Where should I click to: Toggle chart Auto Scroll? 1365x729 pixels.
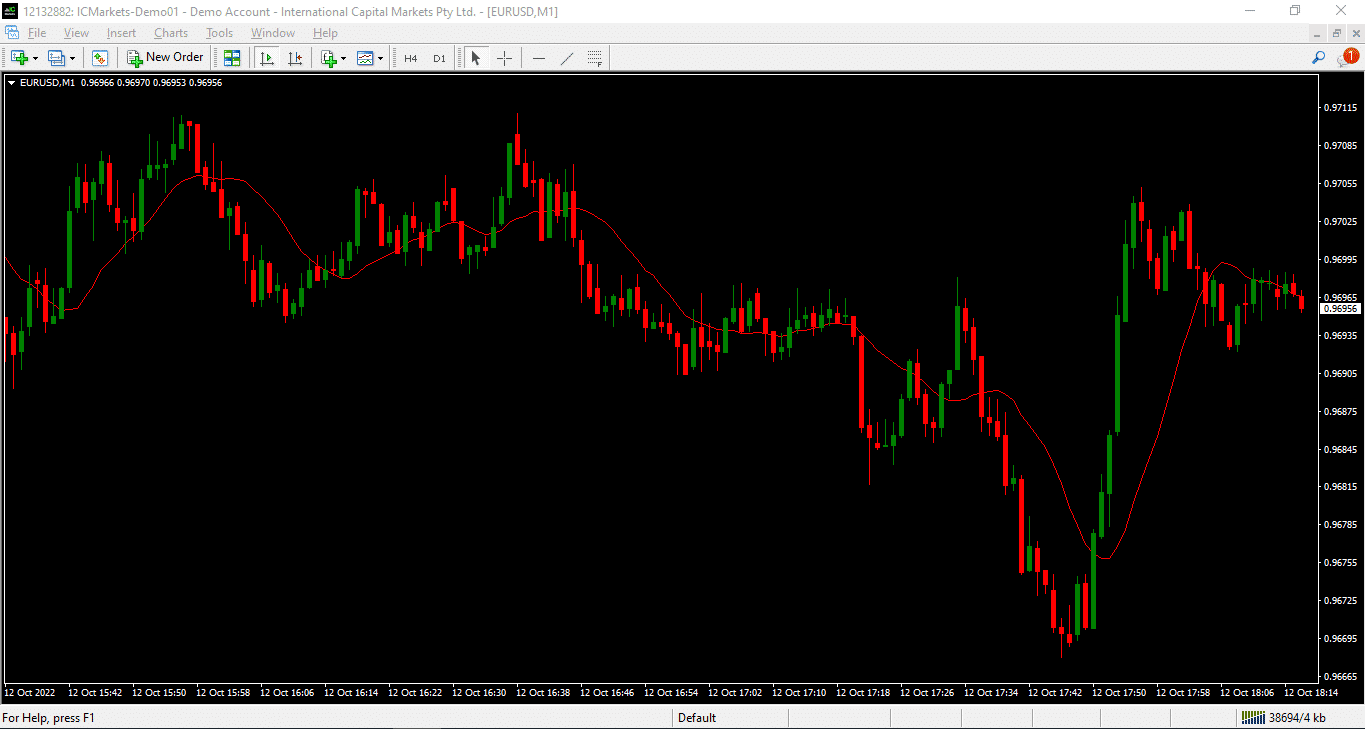(267, 58)
